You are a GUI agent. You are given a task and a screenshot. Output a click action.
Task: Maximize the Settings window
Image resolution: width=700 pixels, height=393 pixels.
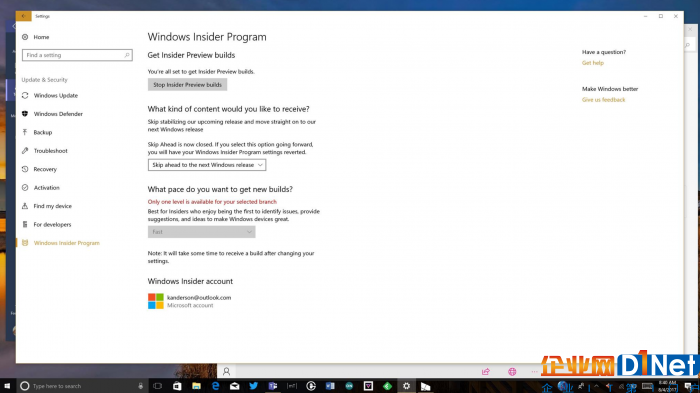click(661, 16)
